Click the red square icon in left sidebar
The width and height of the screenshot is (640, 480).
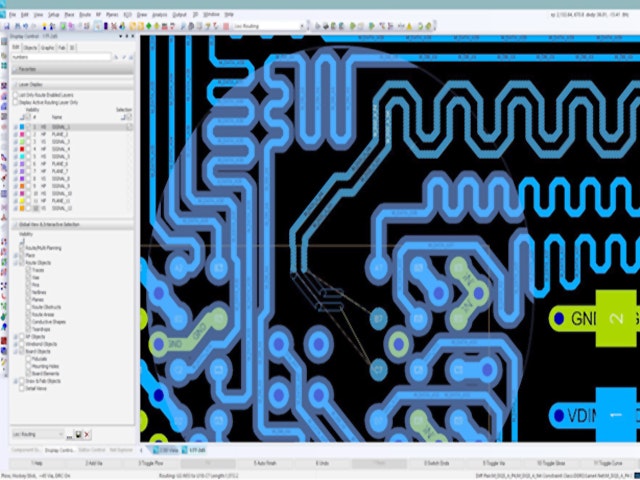click(x=4, y=340)
